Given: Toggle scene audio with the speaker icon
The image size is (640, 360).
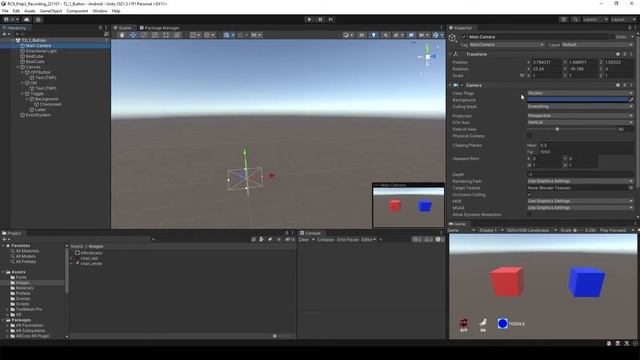Looking at the screenshot, I should point(385,35).
